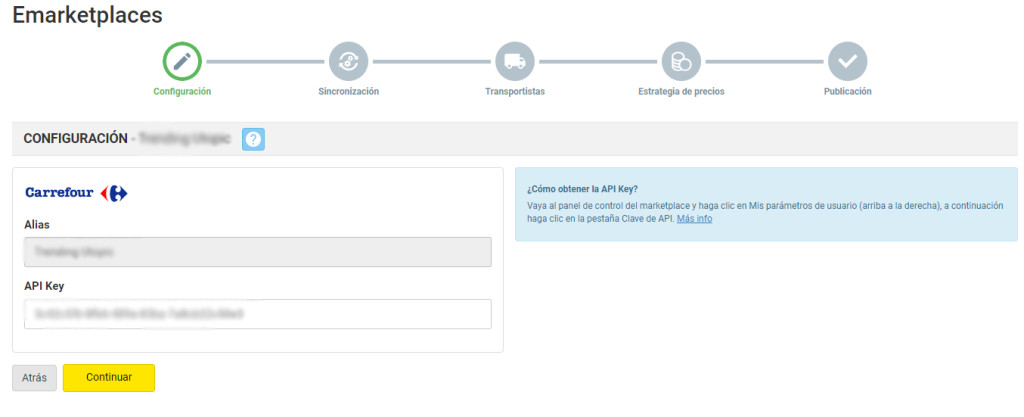Select the Transportistas truck step icon
This screenshot has width=1024, height=417.
[515, 61]
